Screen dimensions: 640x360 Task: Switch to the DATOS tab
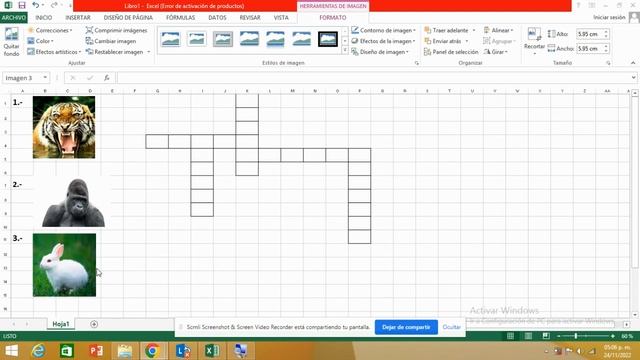(217, 18)
